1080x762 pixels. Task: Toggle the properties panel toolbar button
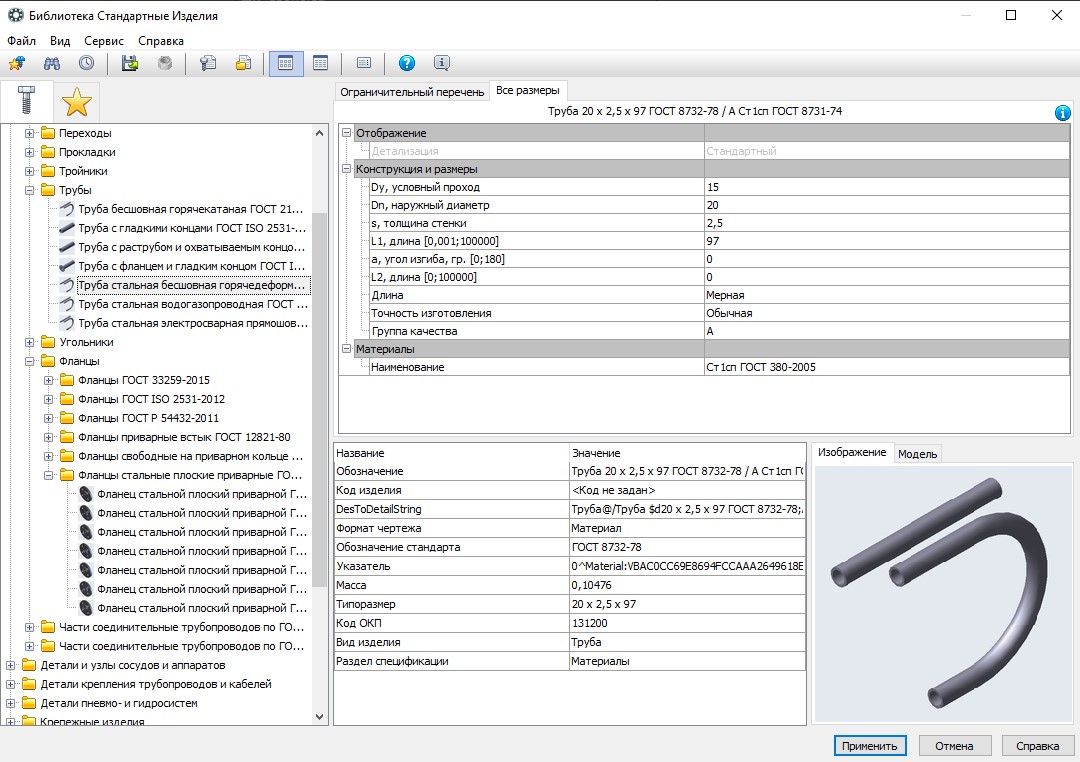pyautogui.click(x=364, y=63)
